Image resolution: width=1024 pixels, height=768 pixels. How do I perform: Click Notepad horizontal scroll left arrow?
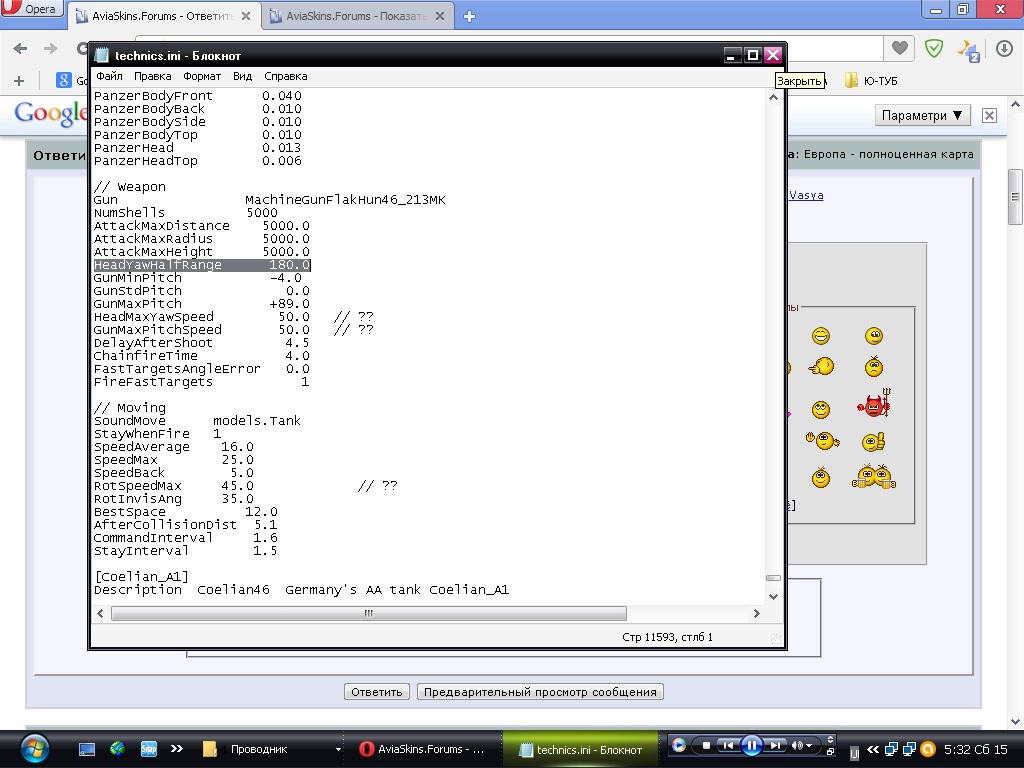(x=100, y=613)
